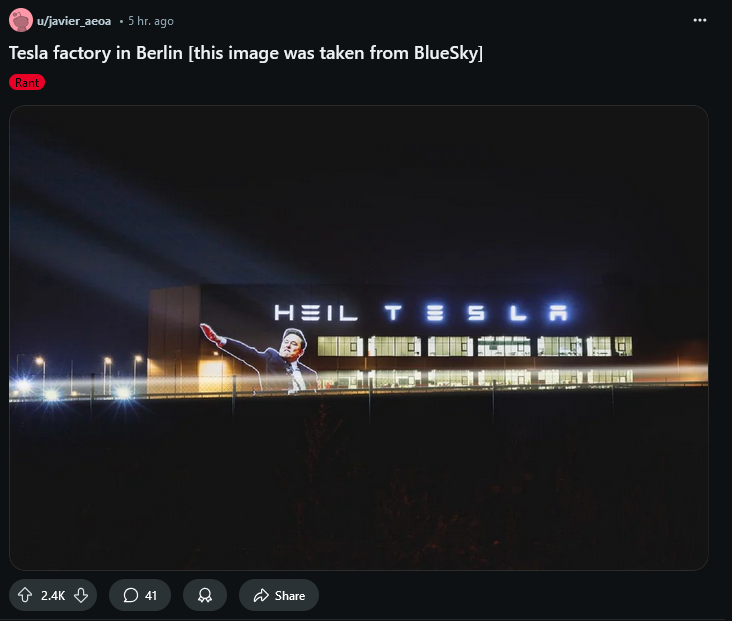Click the pink avatar of javier_aeoa

(x=21, y=20)
